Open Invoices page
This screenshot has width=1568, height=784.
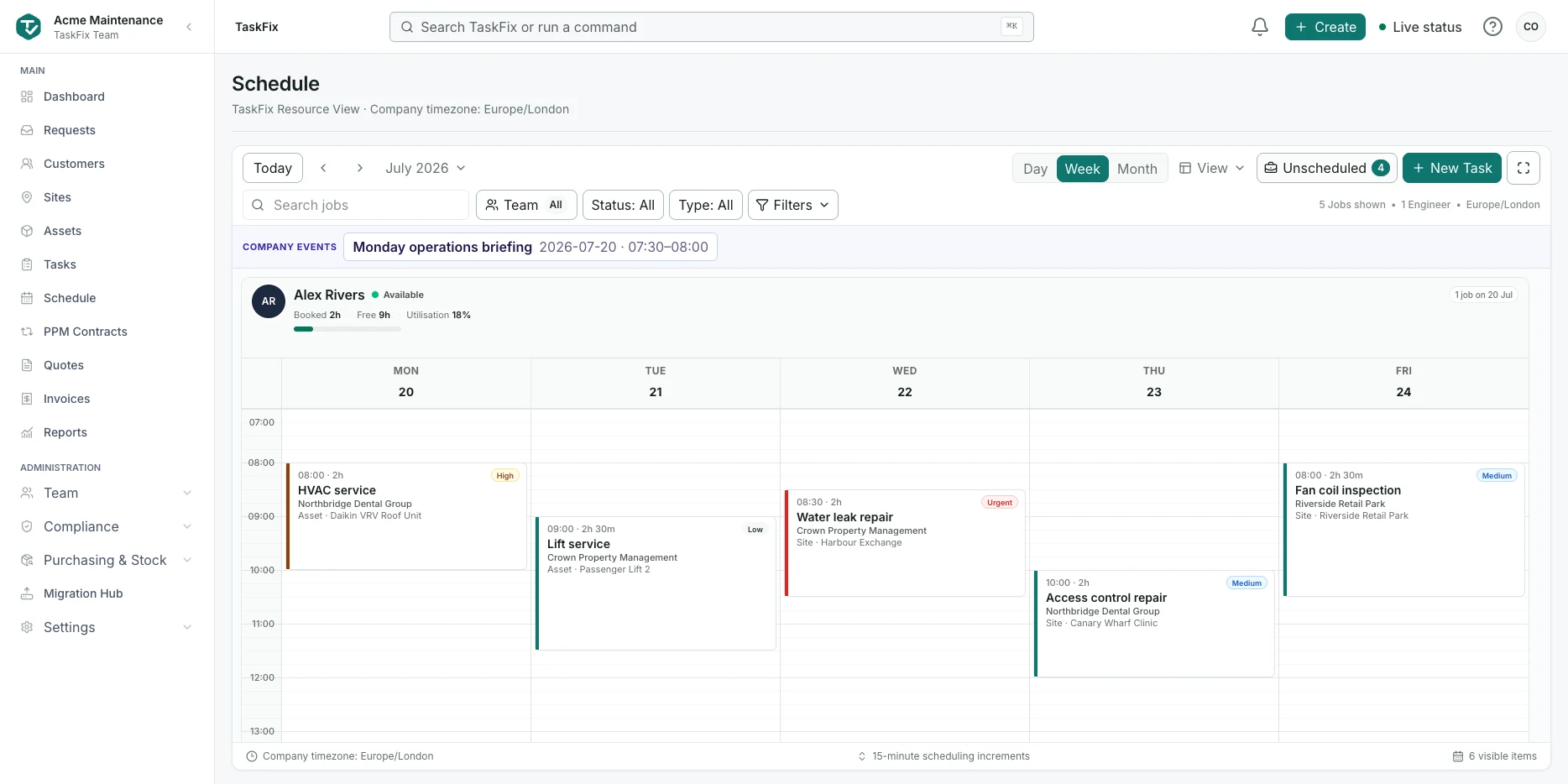tap(107, 399)
